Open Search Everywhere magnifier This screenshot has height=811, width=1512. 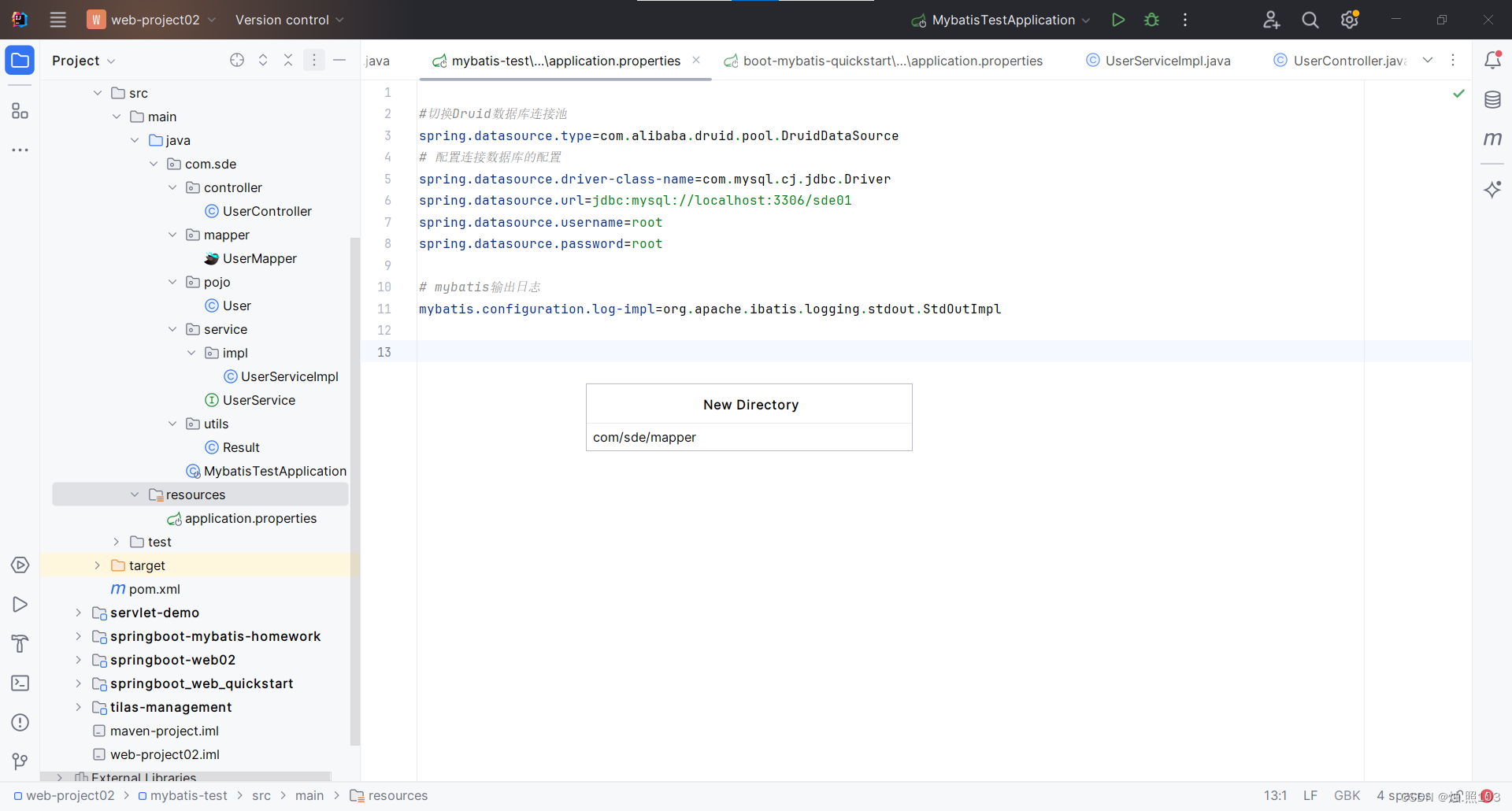(1310, 20)
